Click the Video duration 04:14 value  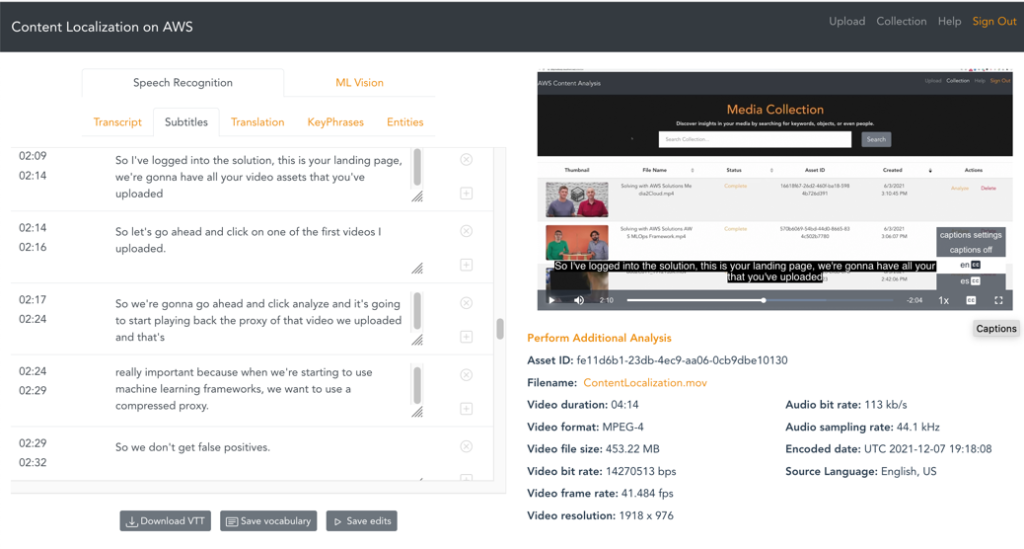coord(624,405)
